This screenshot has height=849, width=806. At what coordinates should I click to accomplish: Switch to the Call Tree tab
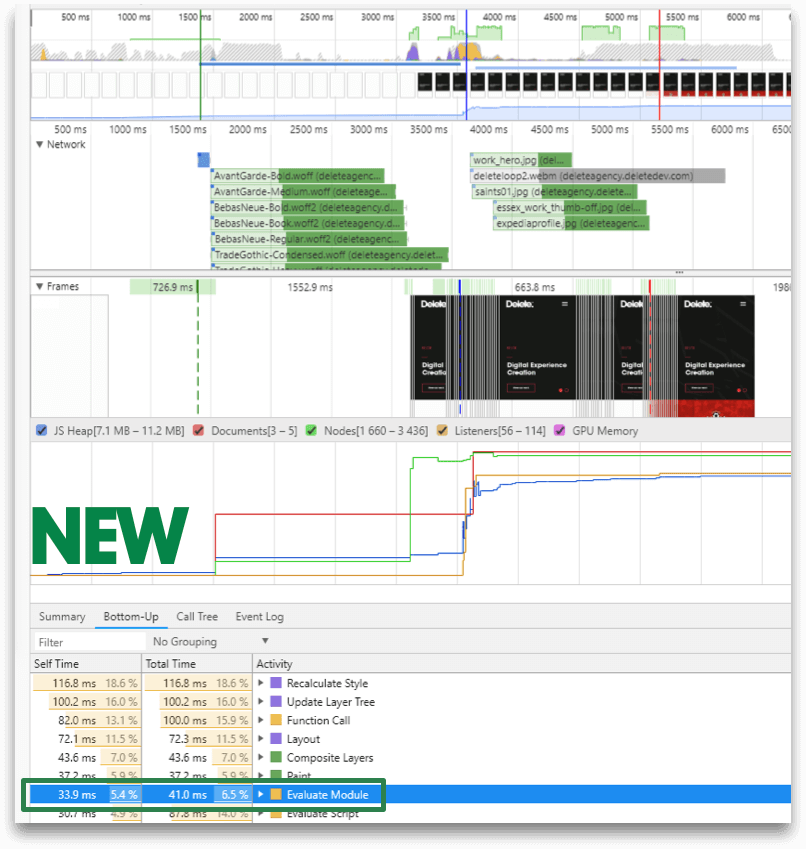click(x=196, y=616)
